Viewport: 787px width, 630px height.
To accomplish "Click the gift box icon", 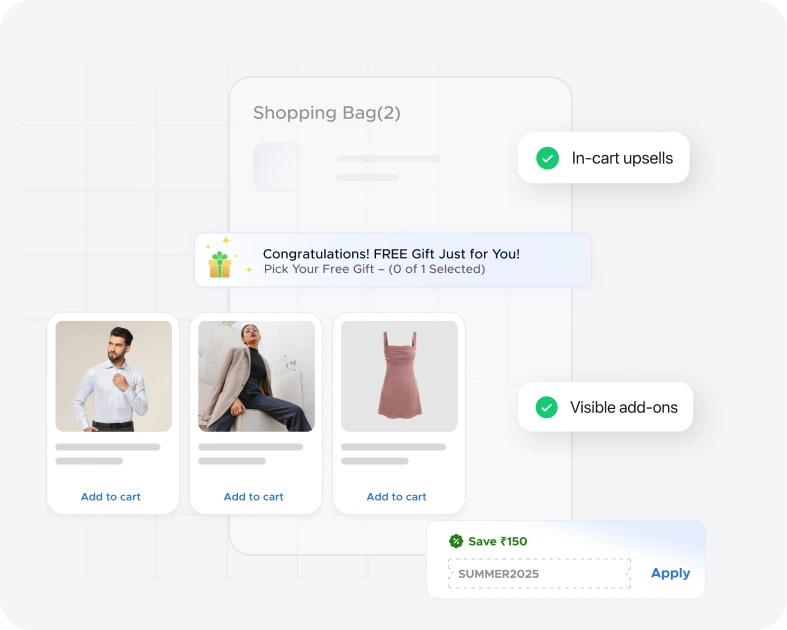I will tap(220, 264).
